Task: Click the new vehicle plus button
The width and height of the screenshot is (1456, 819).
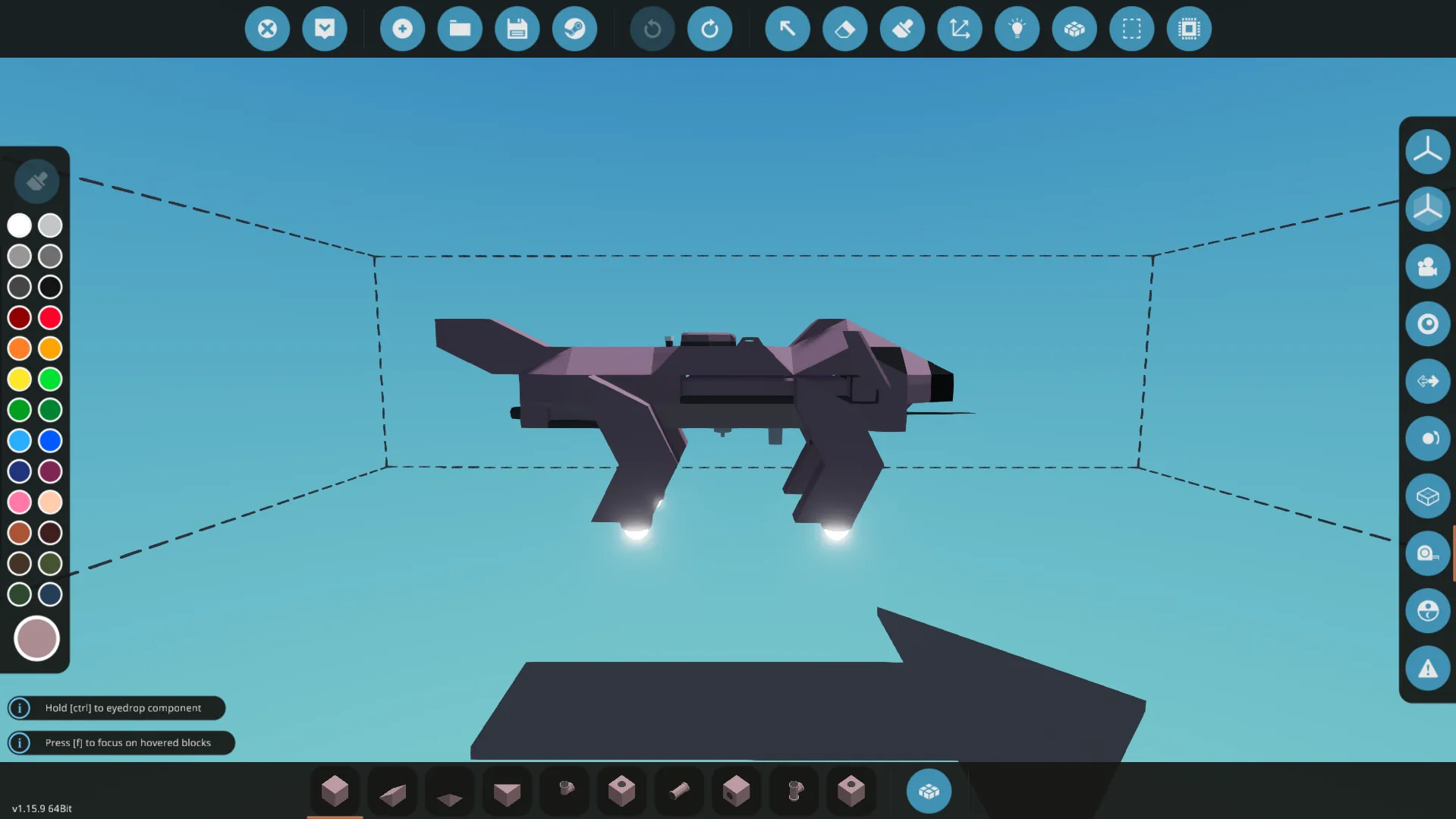Action: pyautogui.click(x=402, y=29)
